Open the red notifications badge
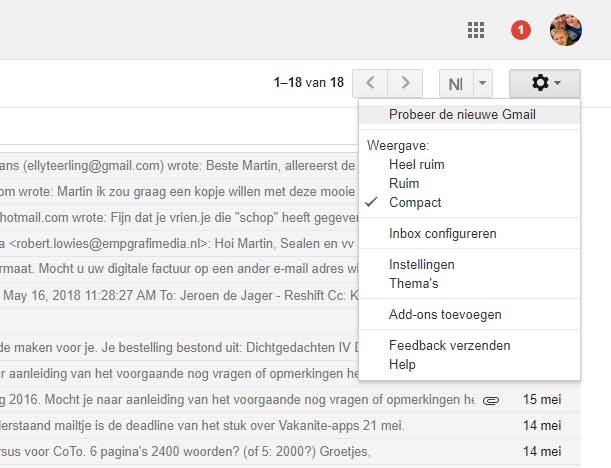Screen dimensions: 611x468 coord(521,30)
